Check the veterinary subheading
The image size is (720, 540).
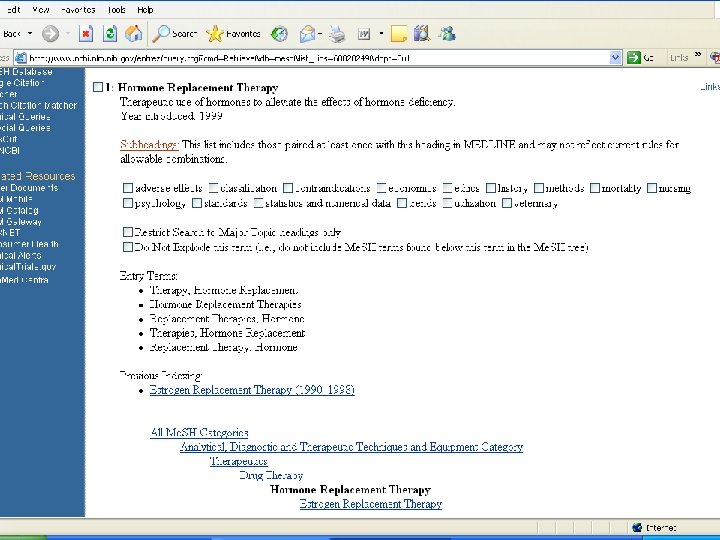pos(506,203)
